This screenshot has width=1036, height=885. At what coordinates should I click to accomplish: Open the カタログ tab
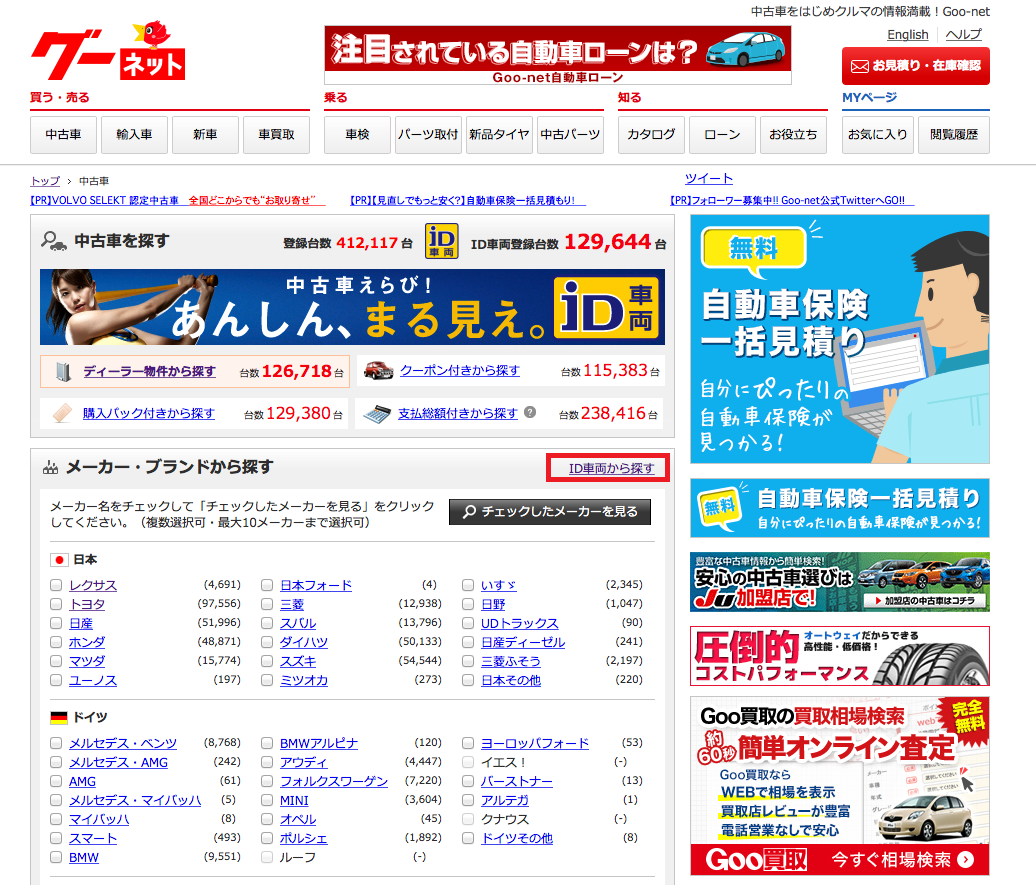coord(651,135)
